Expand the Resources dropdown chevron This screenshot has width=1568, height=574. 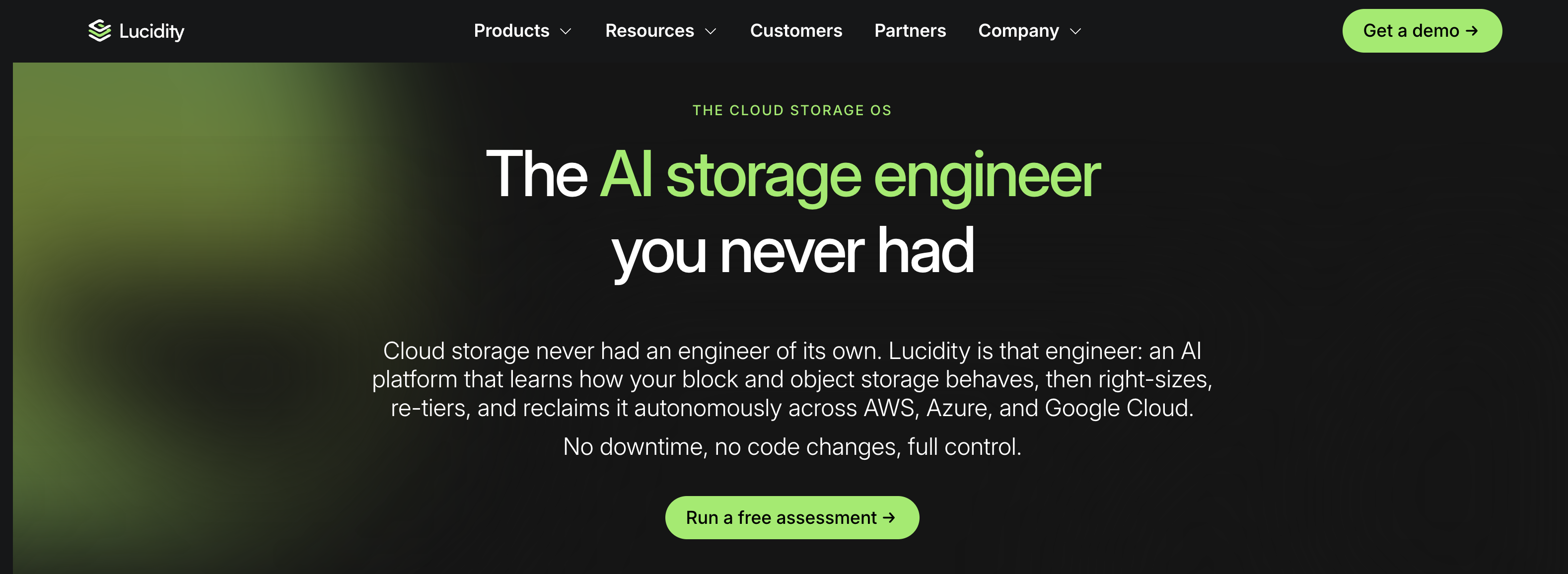[711, 31]
